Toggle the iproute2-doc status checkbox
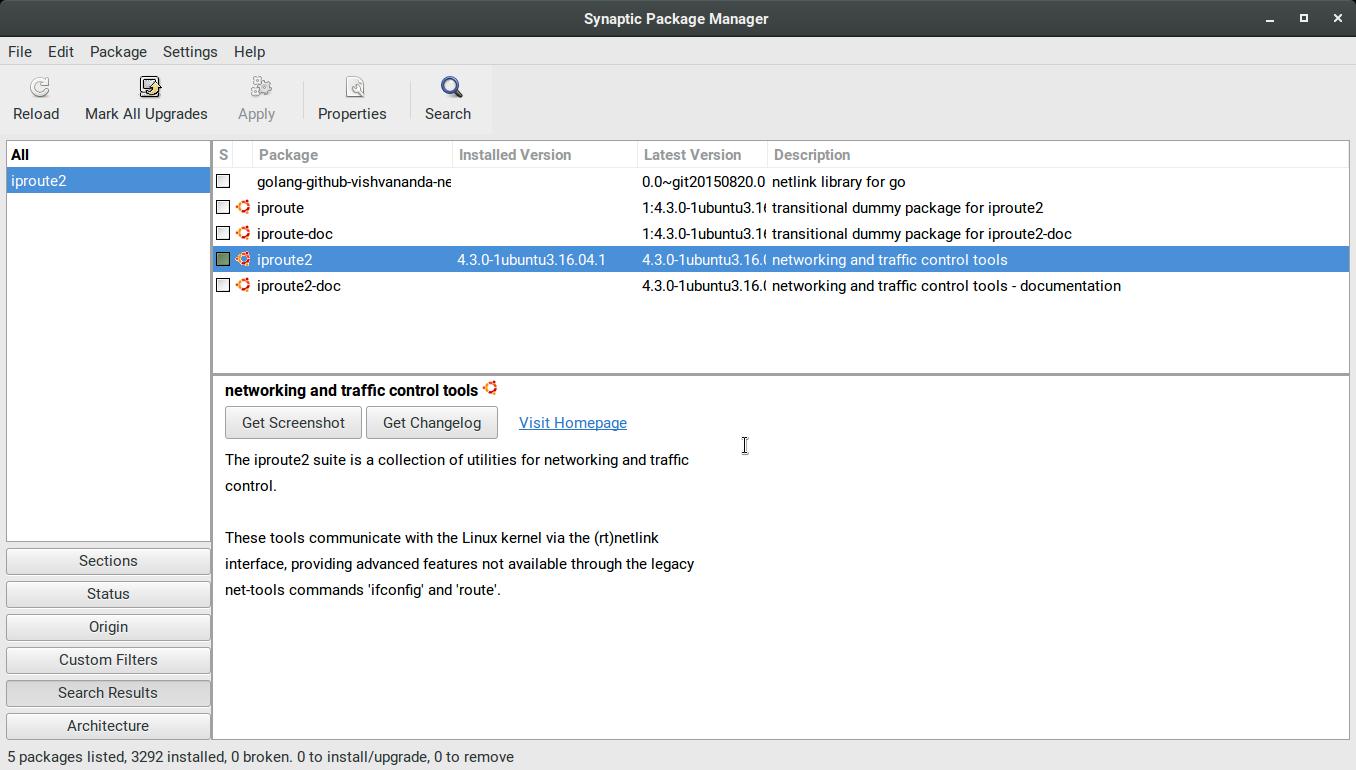This screenshot has width=1356, height=770. [223, 286]
